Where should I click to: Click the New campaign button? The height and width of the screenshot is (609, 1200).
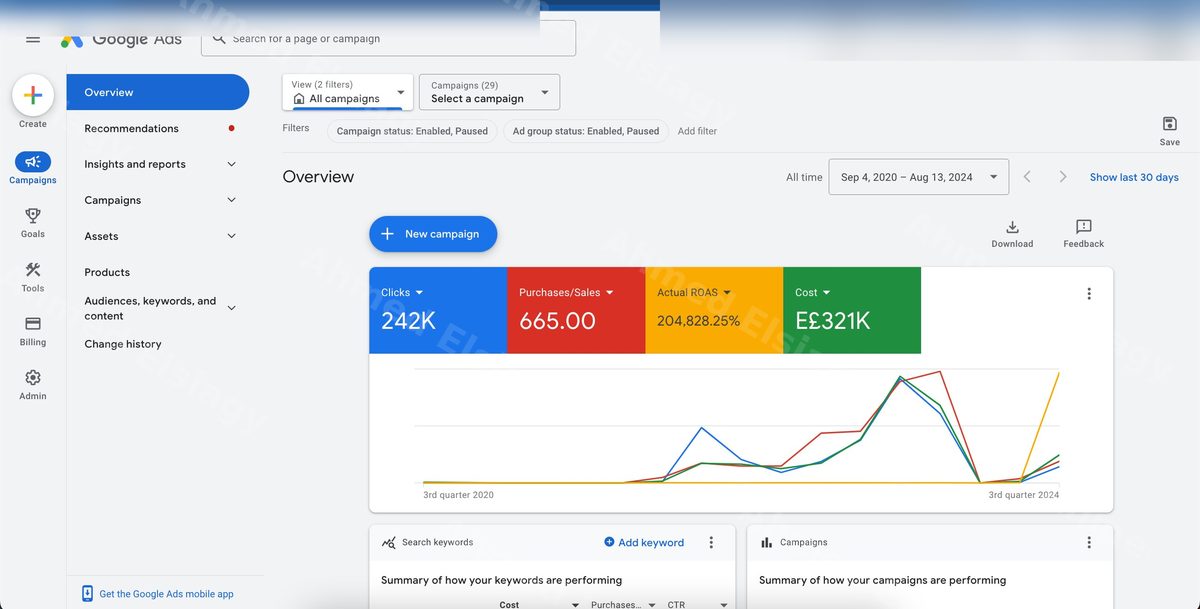click(433, 234)
